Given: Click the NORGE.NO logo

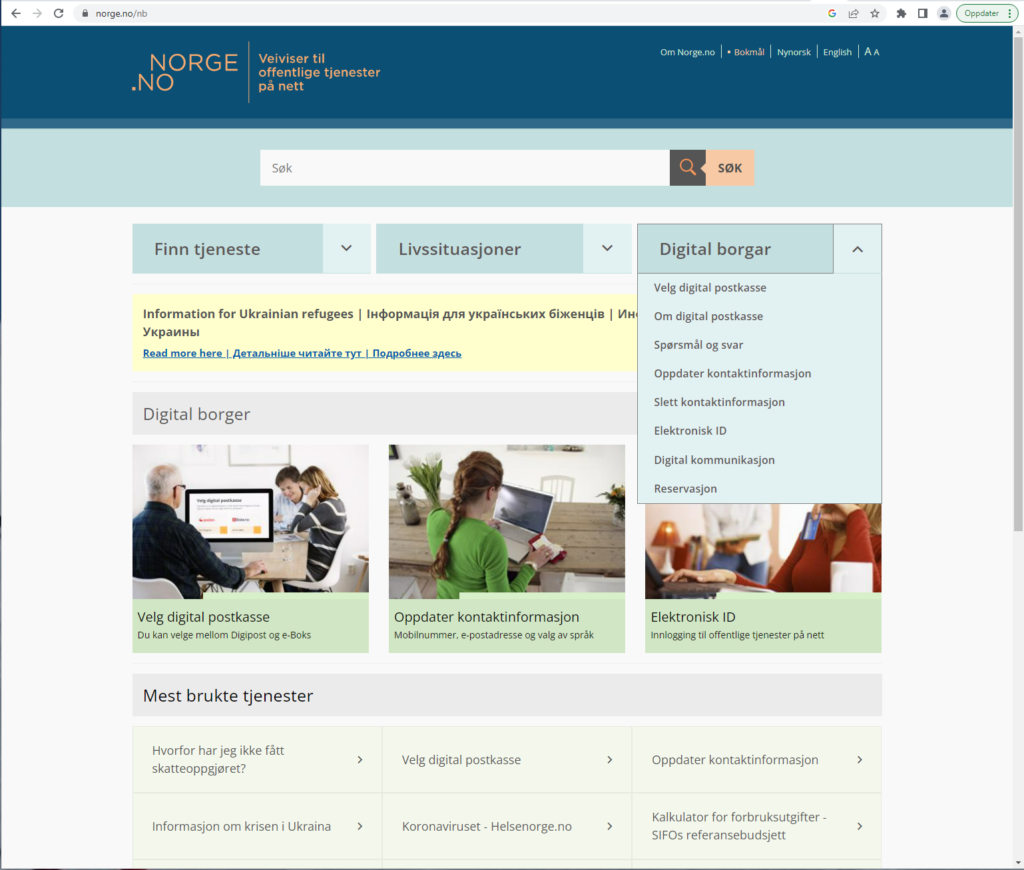Looking at the screenshot, I should (x=185, y=72).
